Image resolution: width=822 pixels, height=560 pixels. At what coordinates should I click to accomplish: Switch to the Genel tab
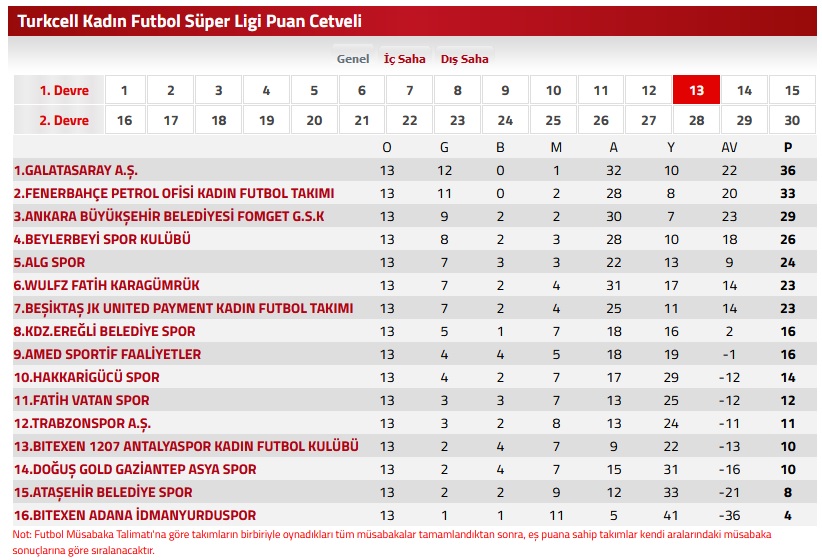pos(353,59)
